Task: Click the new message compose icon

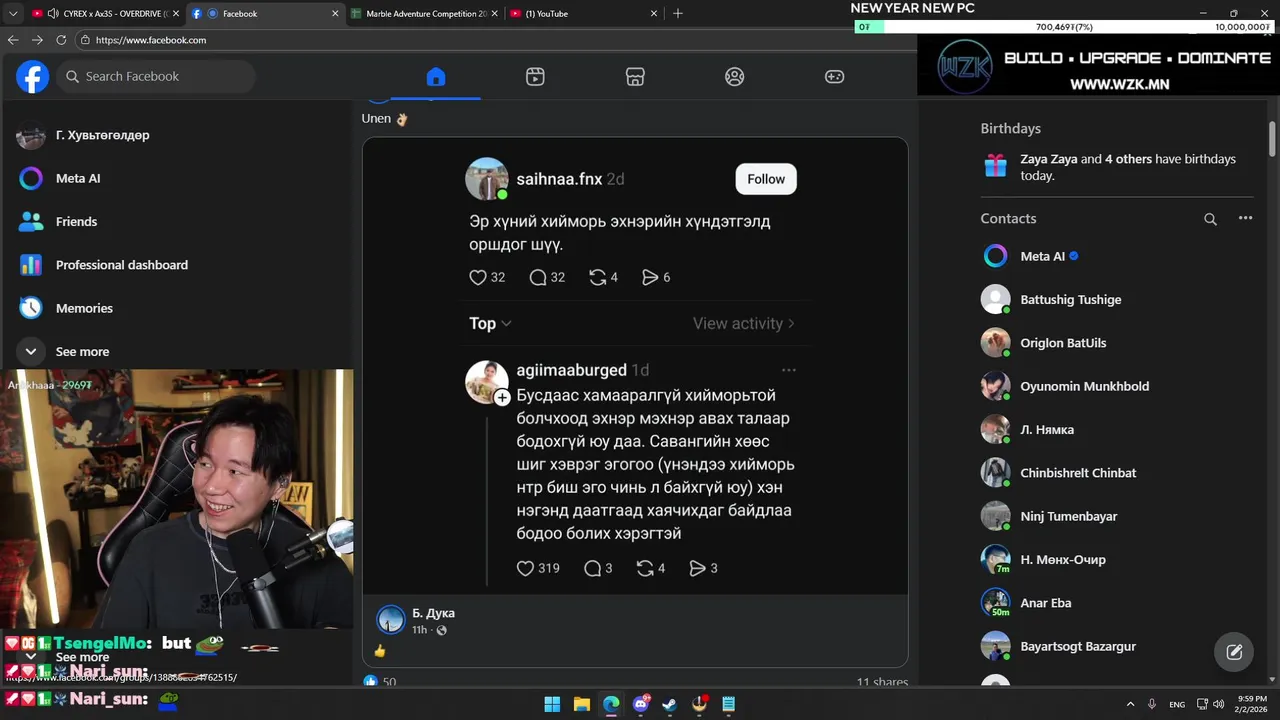Action: (1234, 652)
